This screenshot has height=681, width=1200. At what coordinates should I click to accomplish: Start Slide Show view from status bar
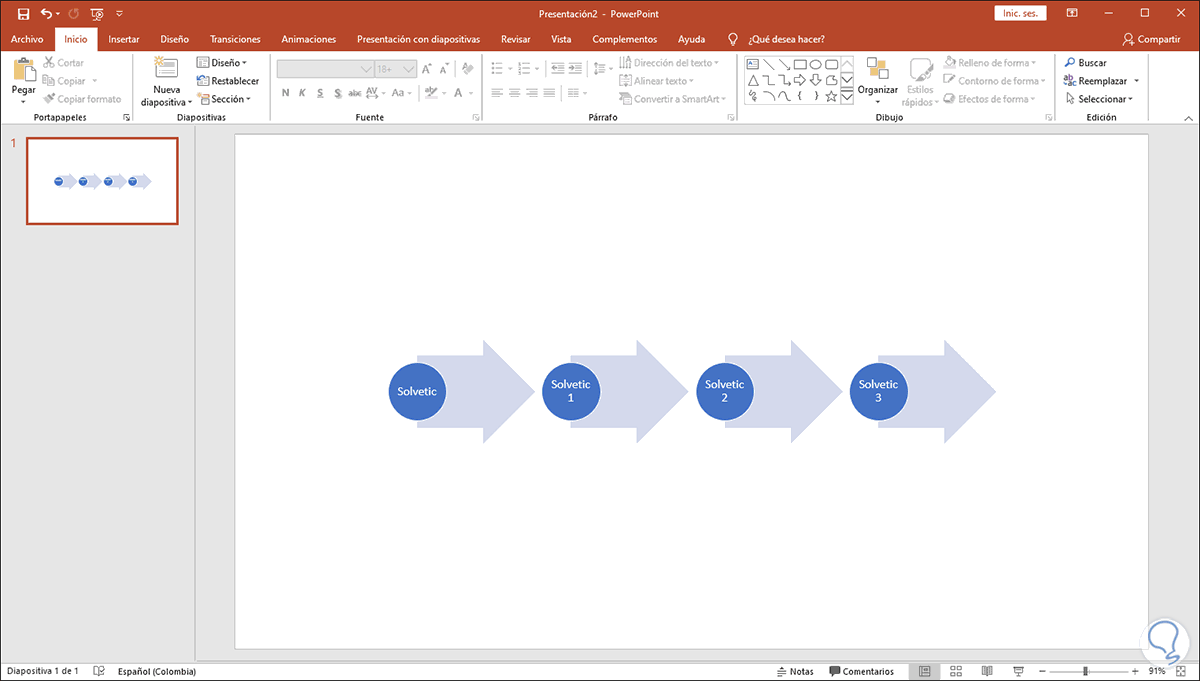1018,671
